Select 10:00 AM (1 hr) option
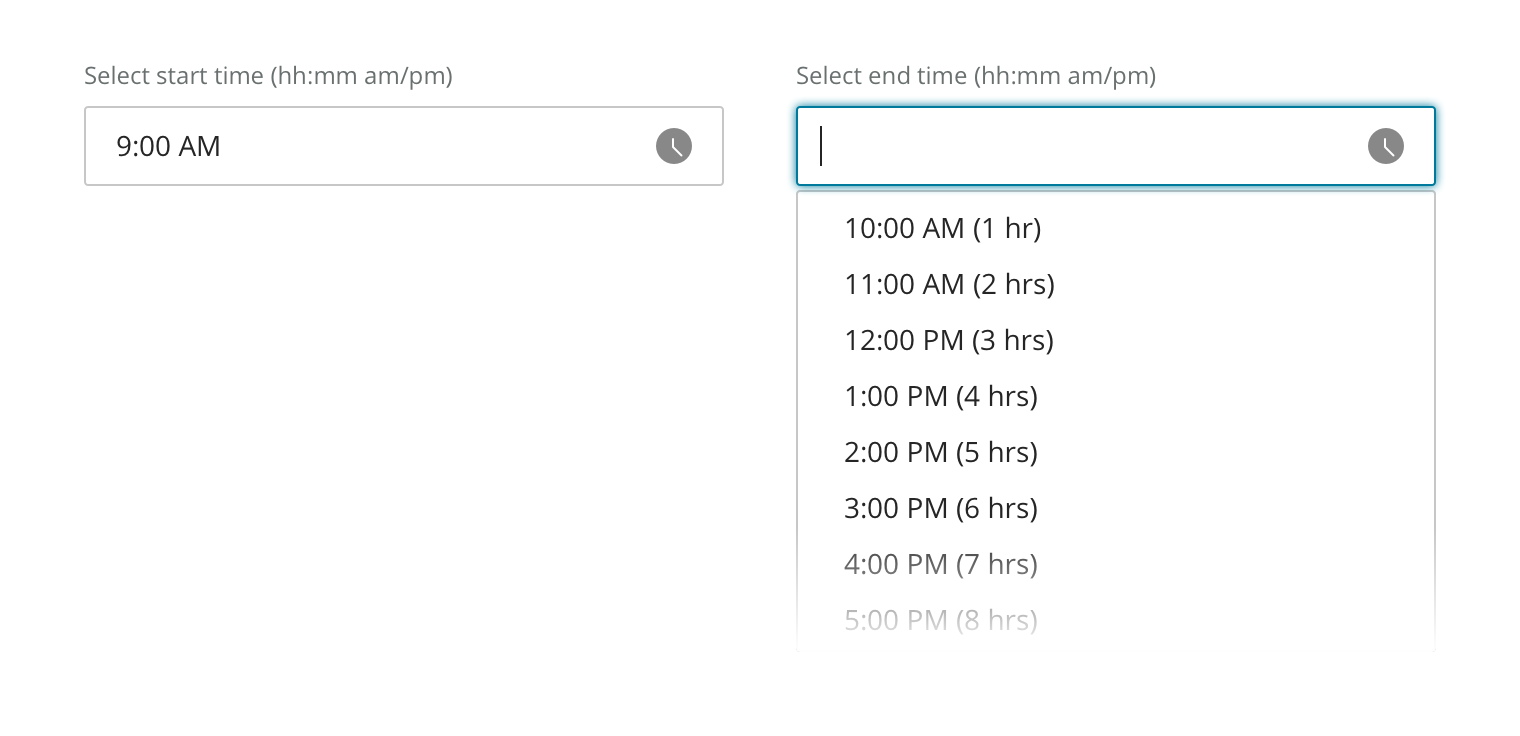Viewport: 1520px width, 736px height. pyautogui.click(x=942, y=228)
